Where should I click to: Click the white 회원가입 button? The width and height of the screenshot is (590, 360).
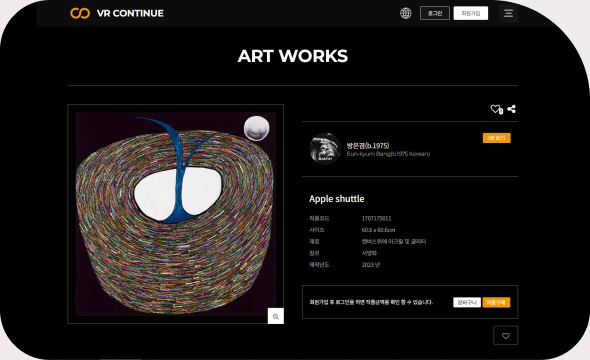coord(471,13)
